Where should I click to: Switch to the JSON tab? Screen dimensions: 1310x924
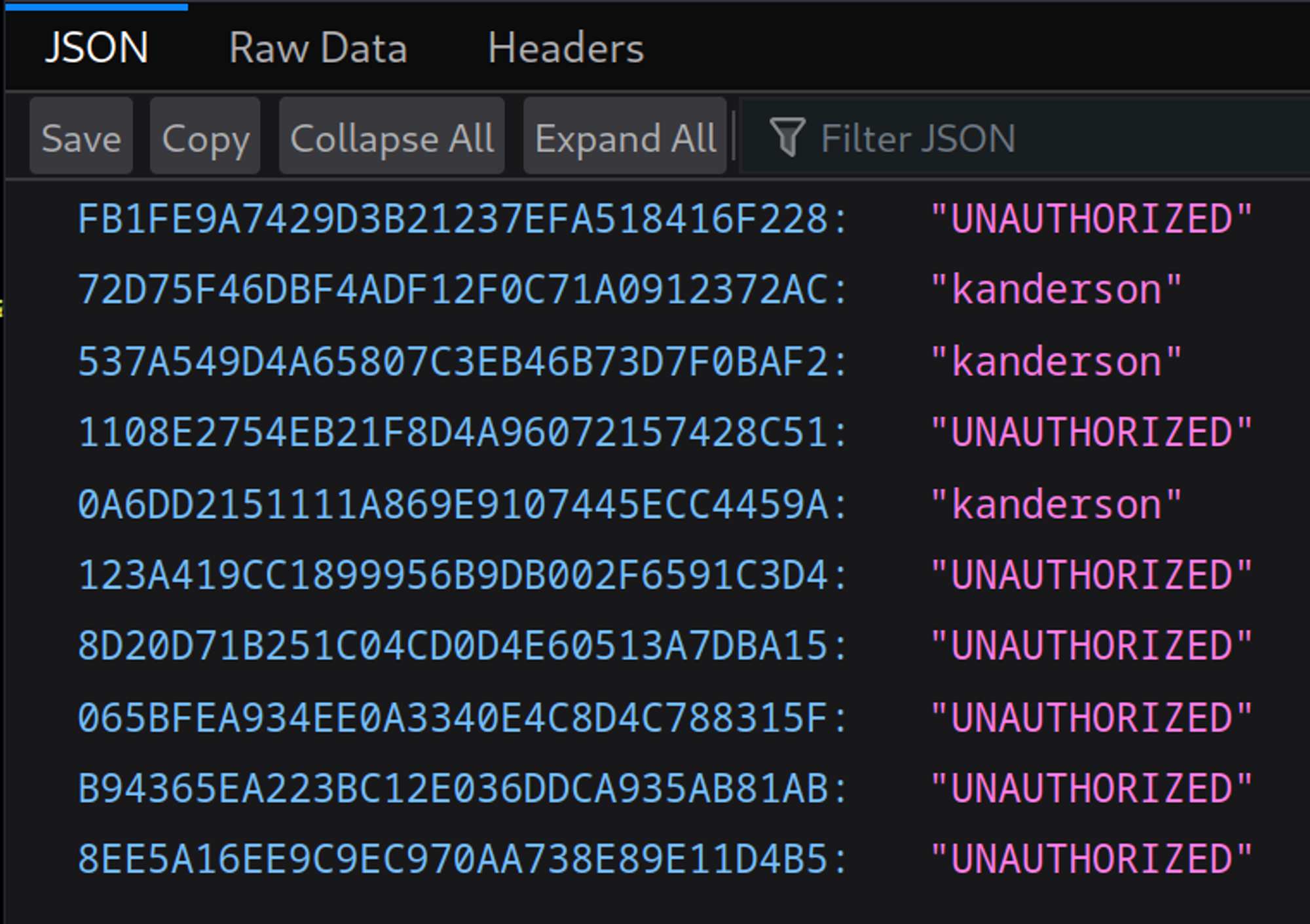tap(96, 48)
